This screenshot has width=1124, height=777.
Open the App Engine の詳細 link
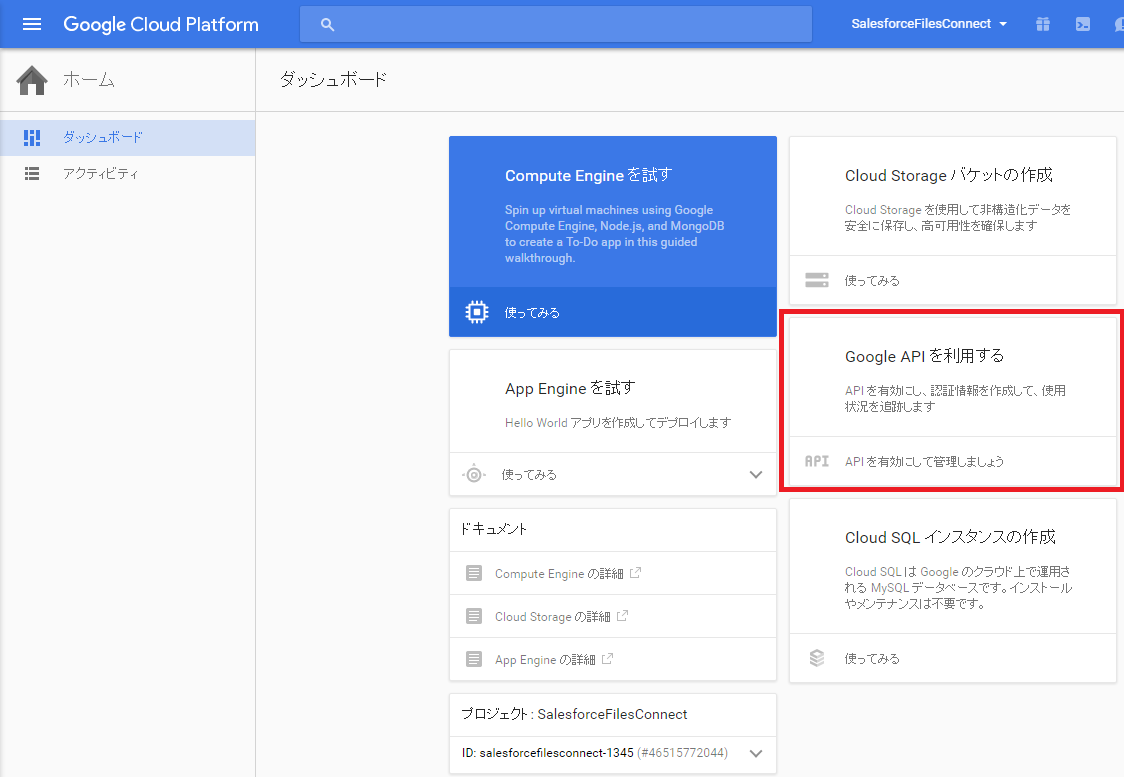pyautogui.click(x=545, y=659)
